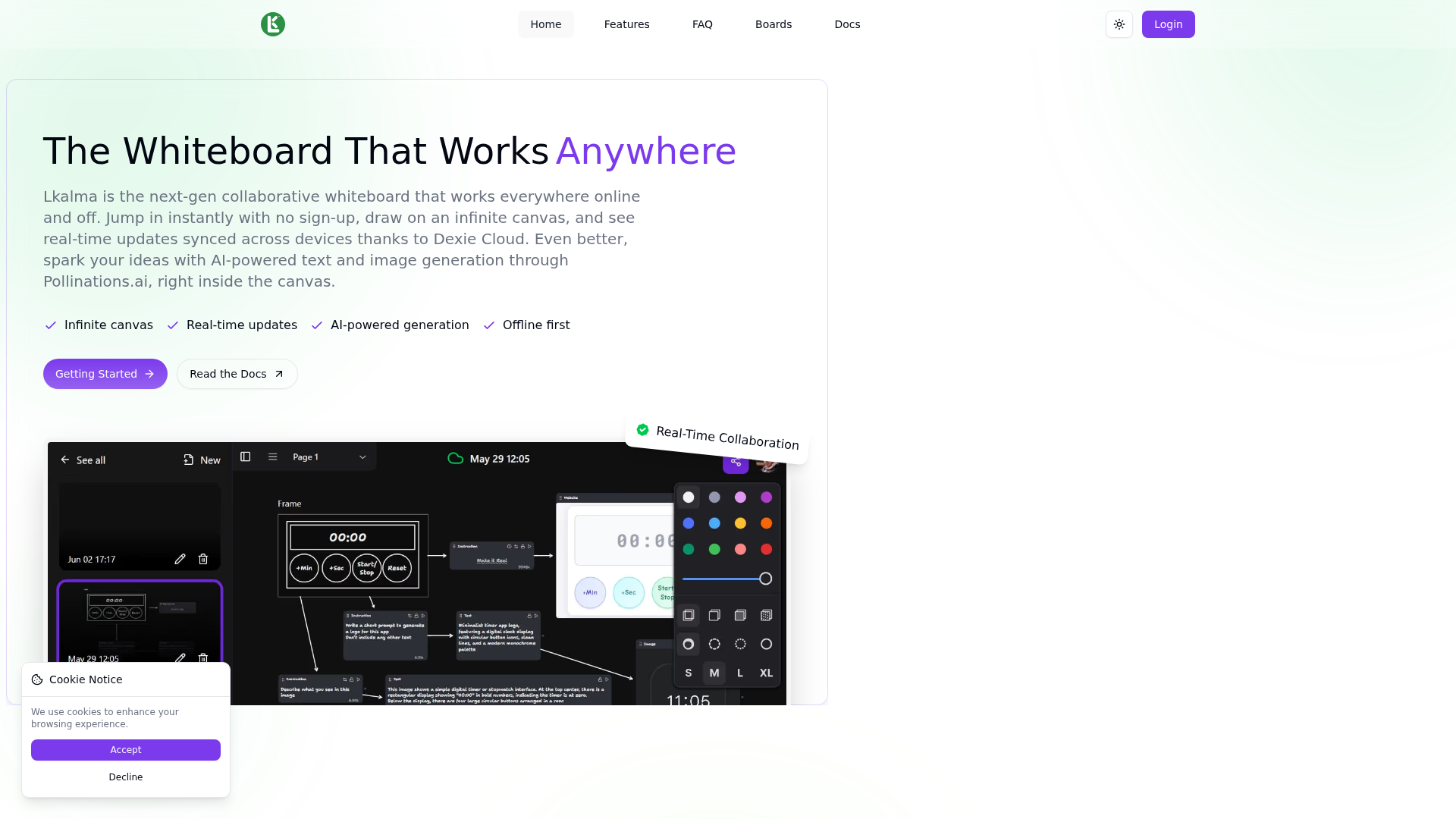
Task: Click the teal +Sec button in website preview
Action: 629,592
